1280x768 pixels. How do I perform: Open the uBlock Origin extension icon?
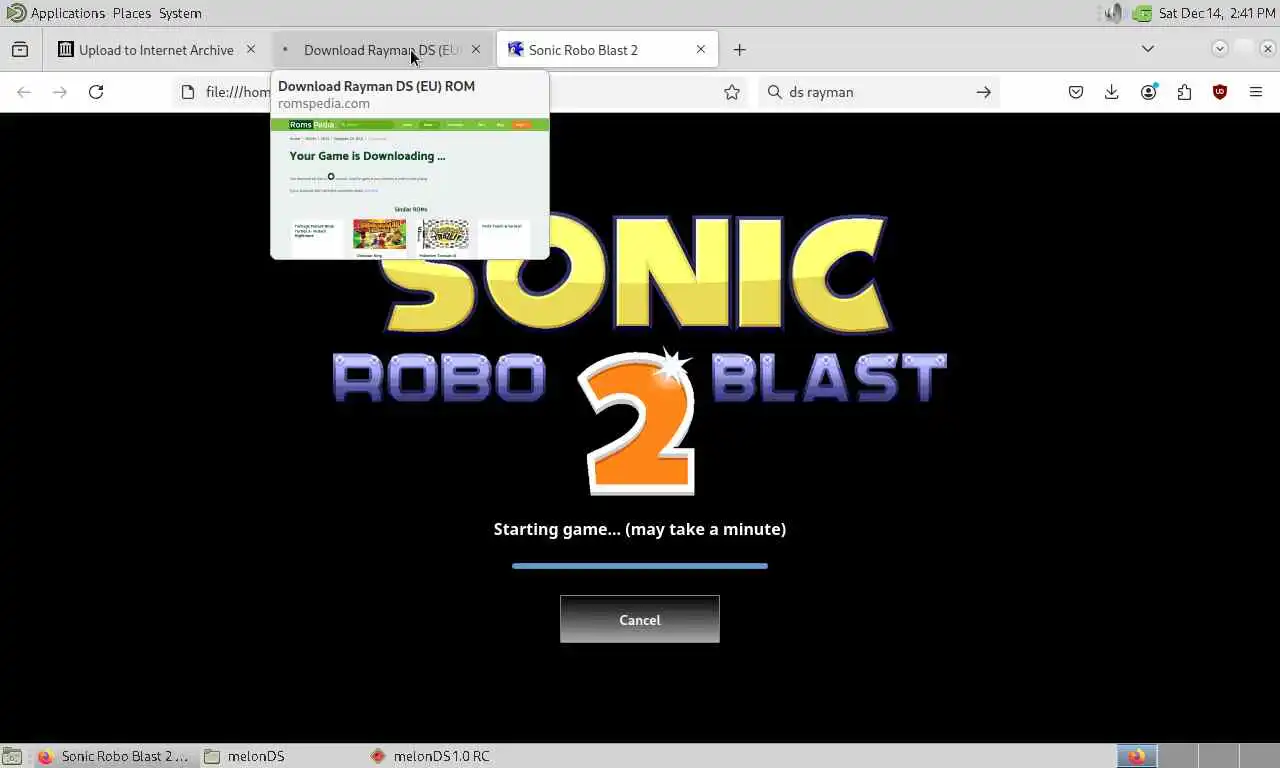click(x=1220, y=92)
